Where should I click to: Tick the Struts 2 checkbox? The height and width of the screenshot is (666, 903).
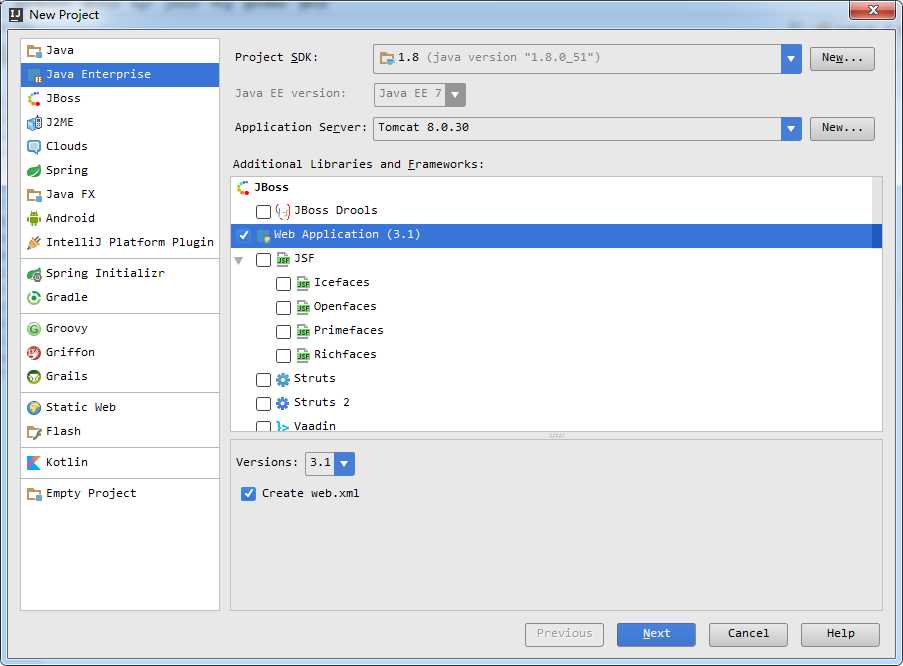[x=263, y=403]
